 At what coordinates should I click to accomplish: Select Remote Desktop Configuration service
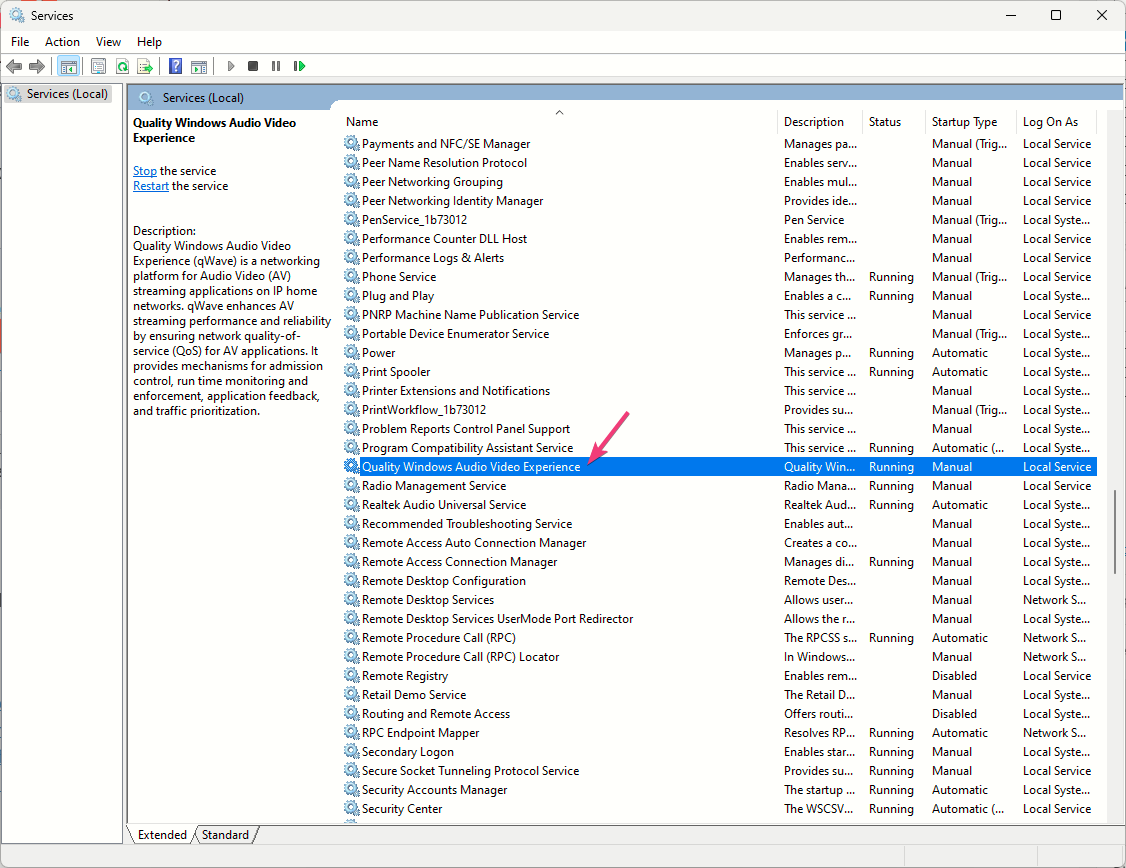click(720, 581)
